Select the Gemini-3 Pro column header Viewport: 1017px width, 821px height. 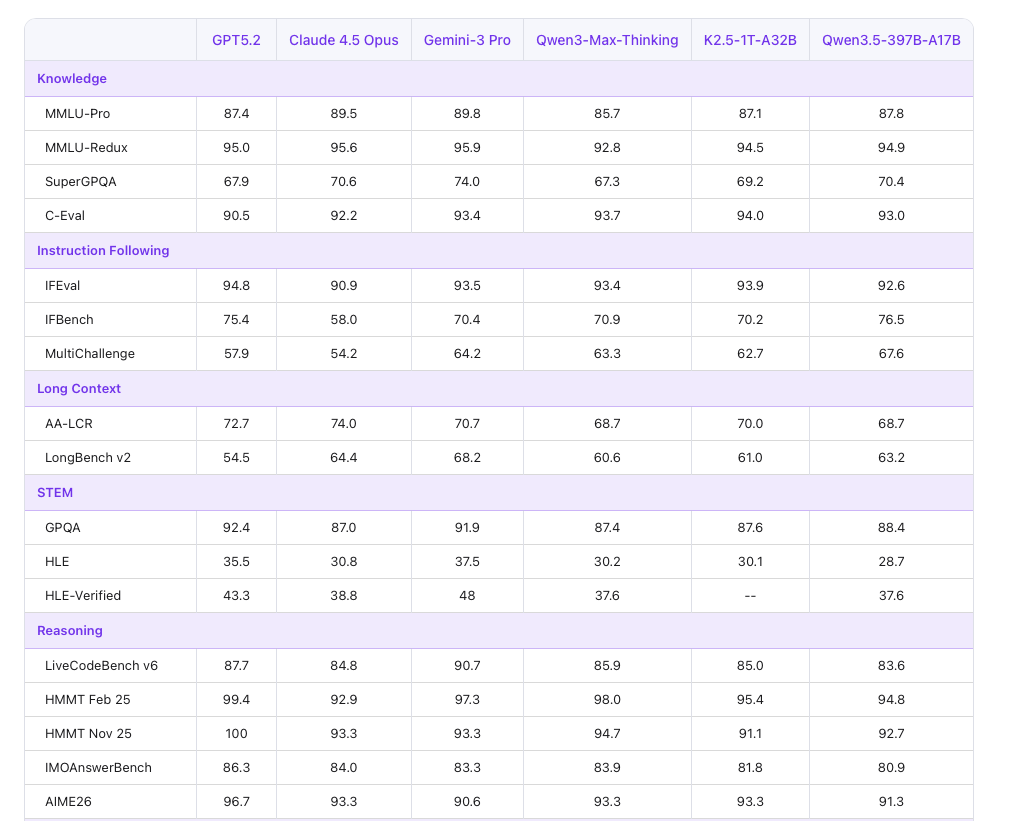467,40
